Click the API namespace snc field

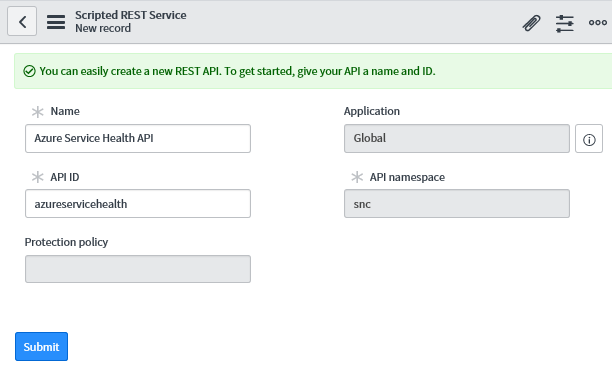[457, 204]
